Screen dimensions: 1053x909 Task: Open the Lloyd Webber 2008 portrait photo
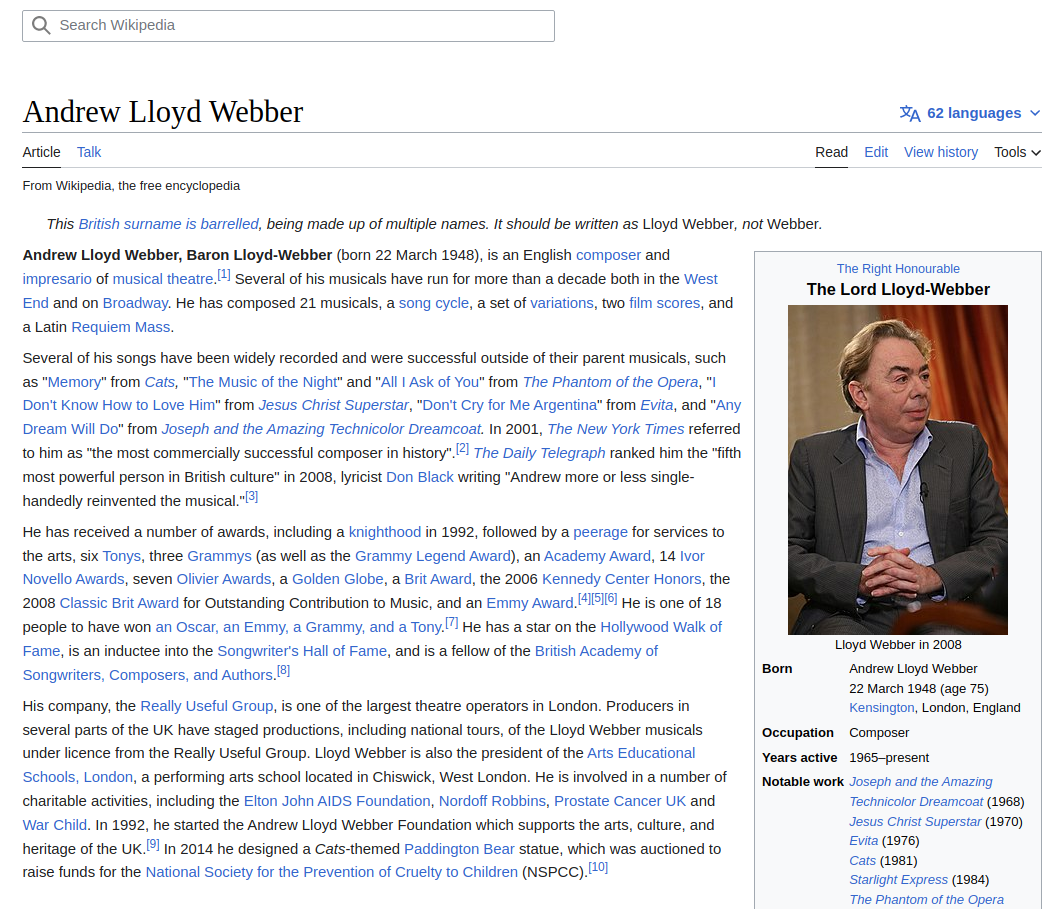898,470
